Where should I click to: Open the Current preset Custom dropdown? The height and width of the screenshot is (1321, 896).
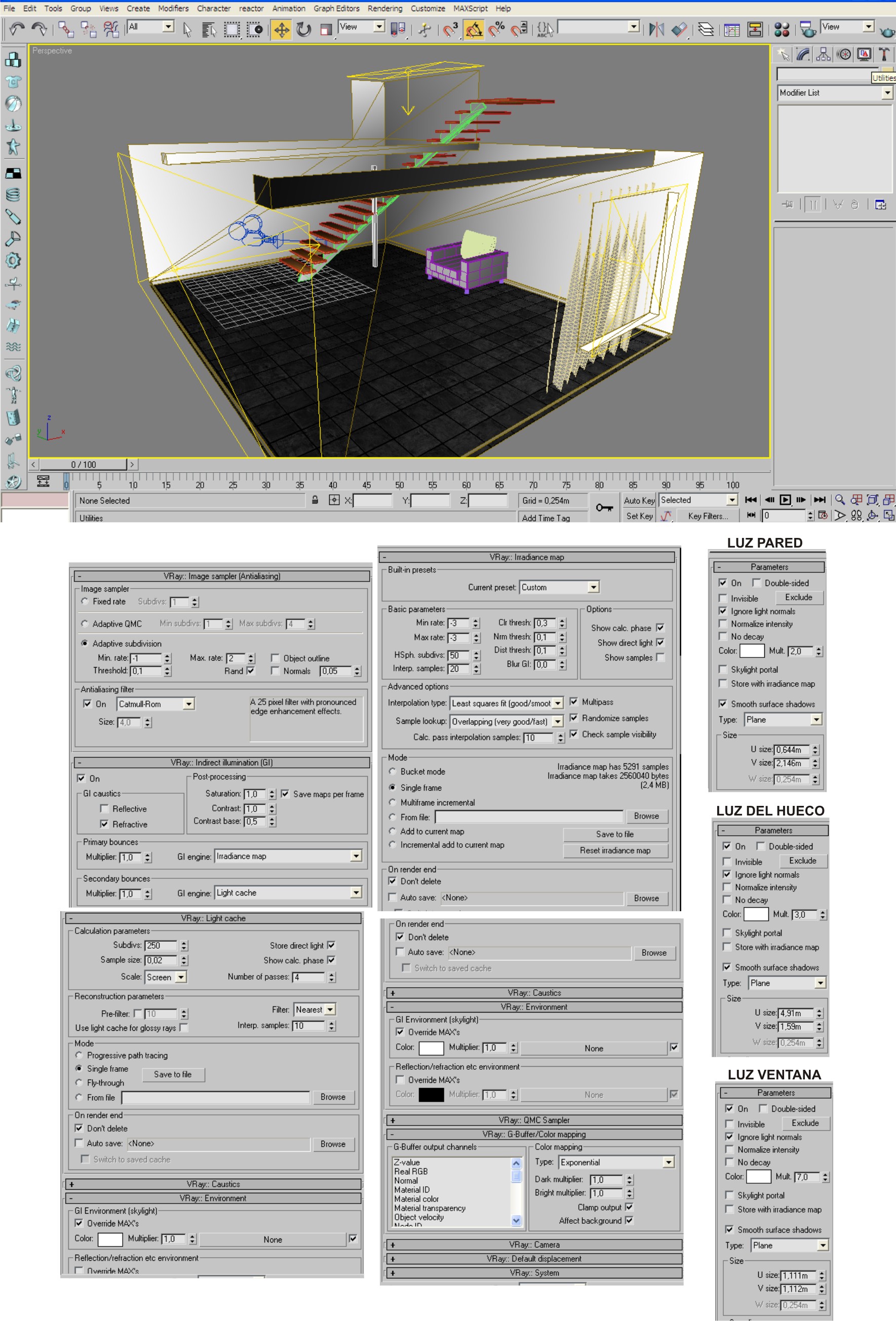click(560, 587)
